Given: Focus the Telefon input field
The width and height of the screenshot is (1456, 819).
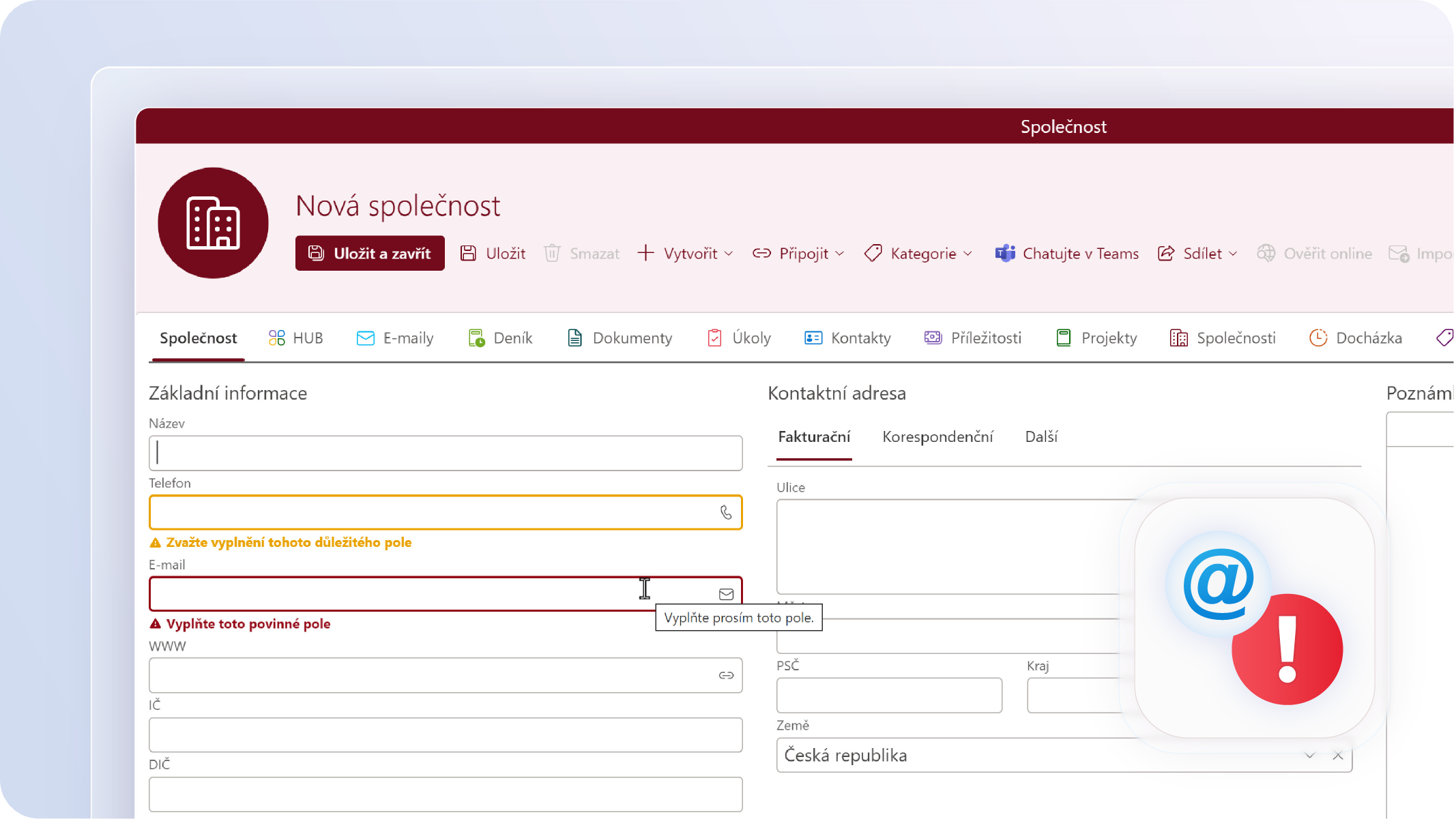Looking at the screenshot, I should point(446,512).
